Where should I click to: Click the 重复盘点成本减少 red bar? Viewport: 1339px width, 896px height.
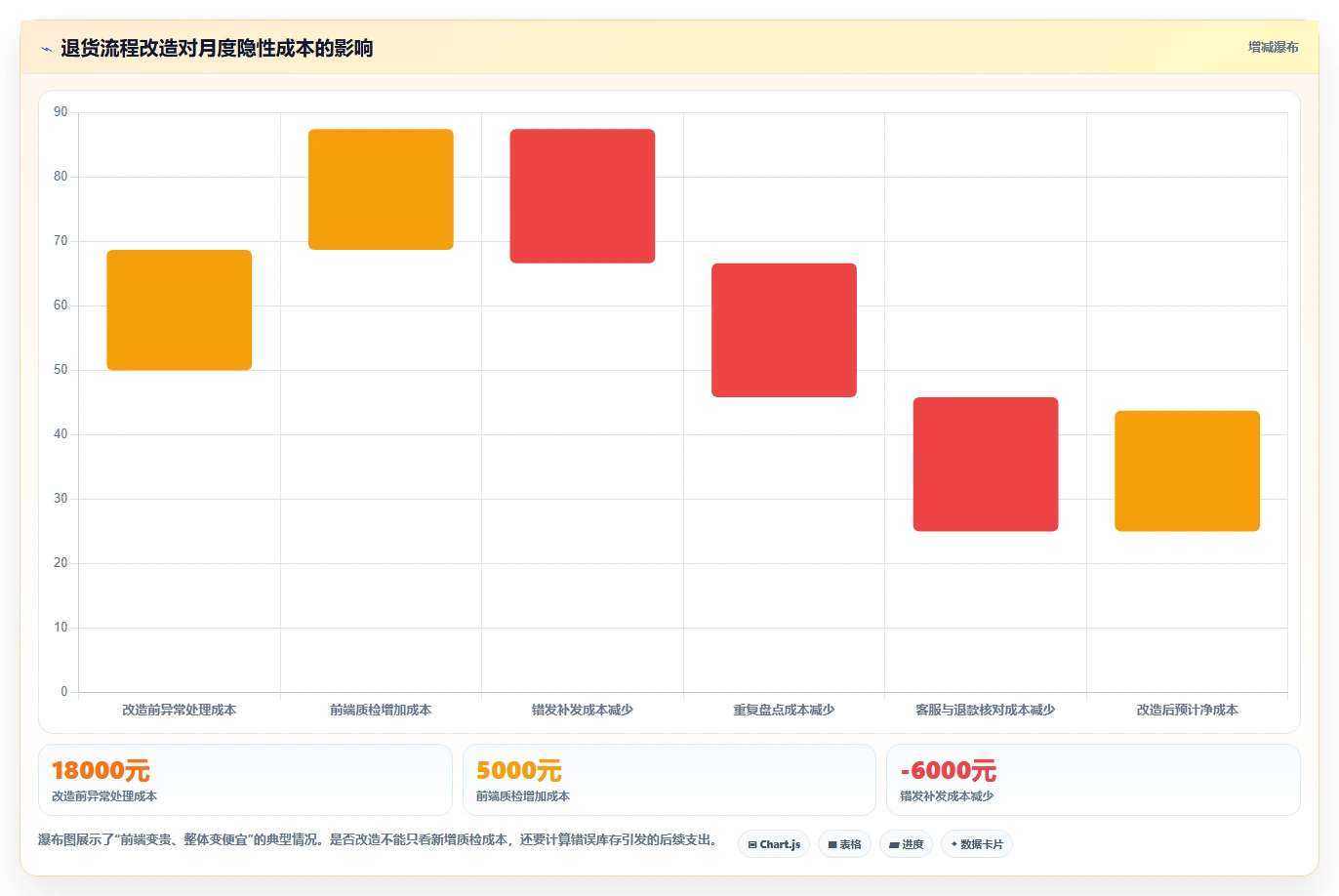(x=784, y=330)
